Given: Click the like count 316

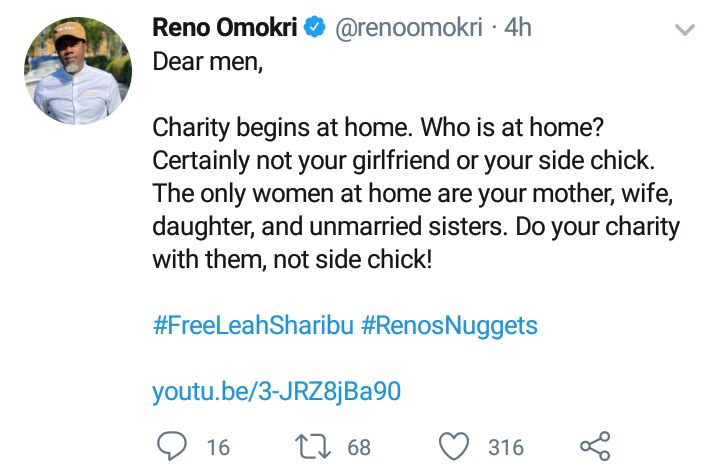Looking at the screenshot, I should click(506, 447).
